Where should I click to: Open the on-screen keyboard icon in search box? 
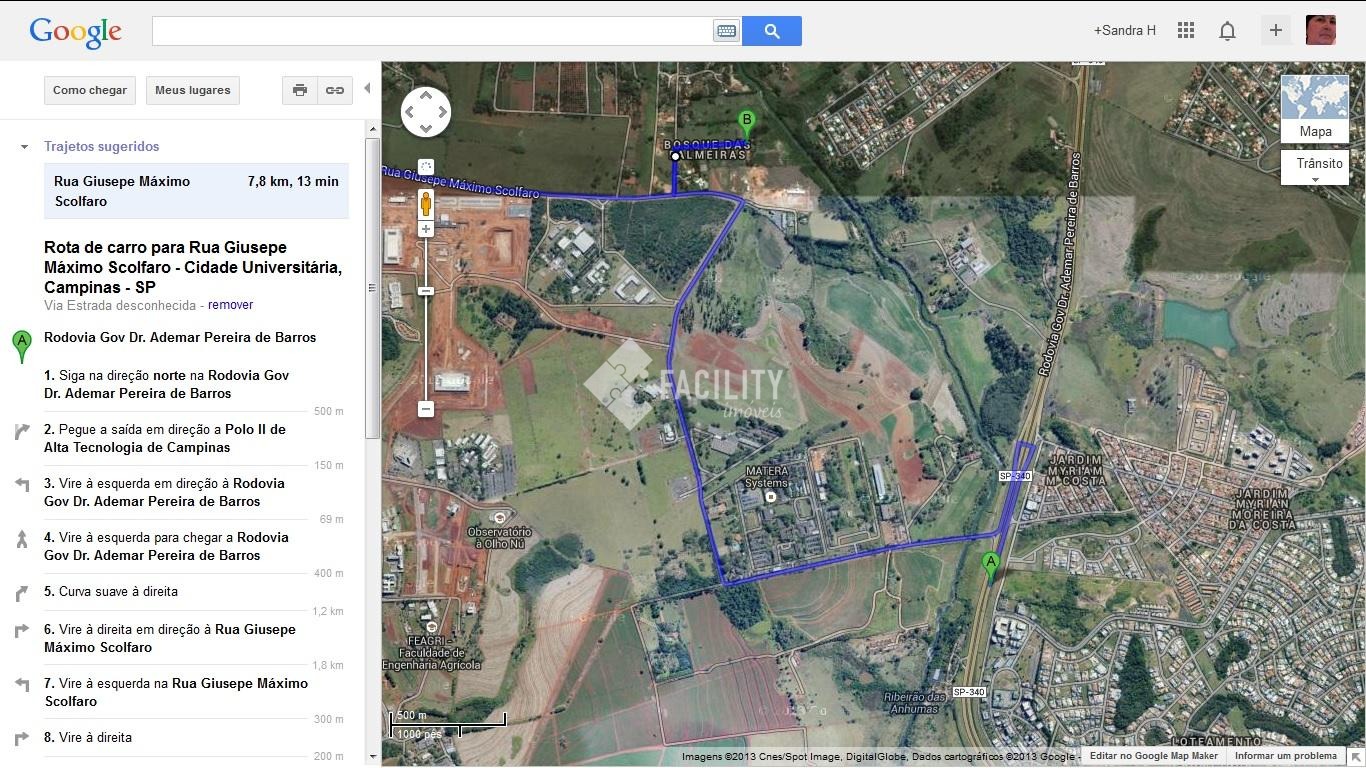pos(726,31)
